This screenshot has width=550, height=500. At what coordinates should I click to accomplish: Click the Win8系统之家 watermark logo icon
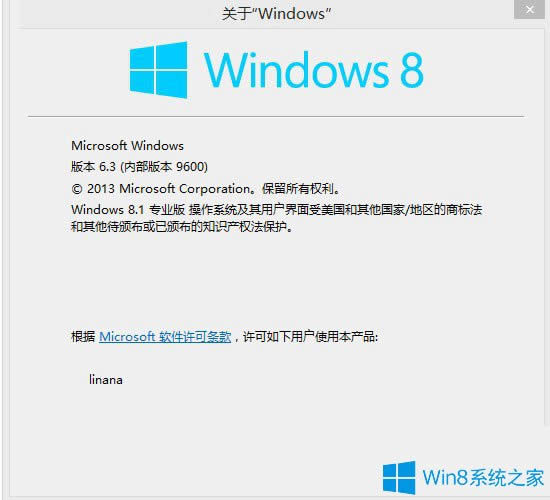(x=399, y=477)
